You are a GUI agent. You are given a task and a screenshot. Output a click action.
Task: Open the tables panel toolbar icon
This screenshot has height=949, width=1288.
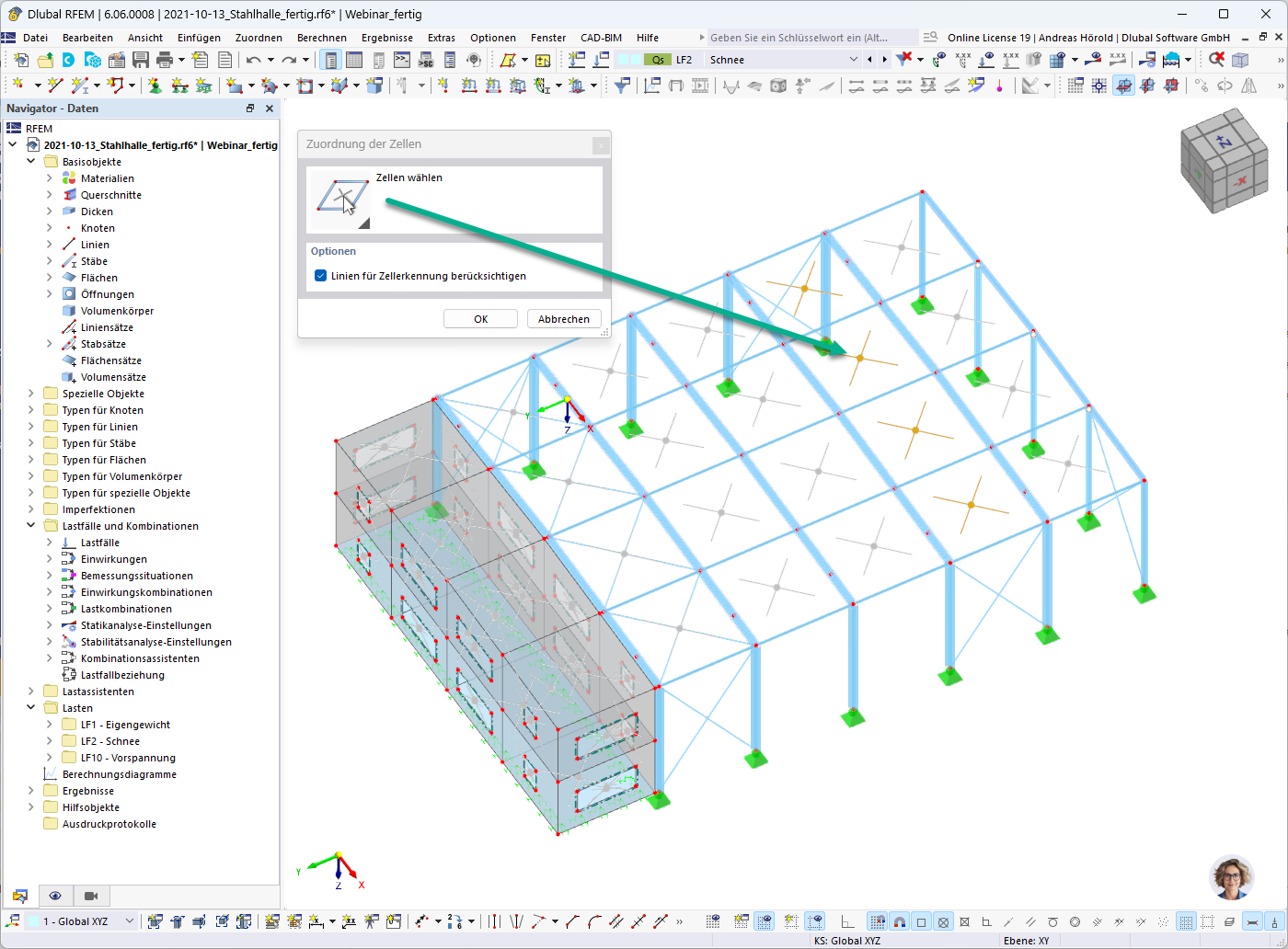354,60
